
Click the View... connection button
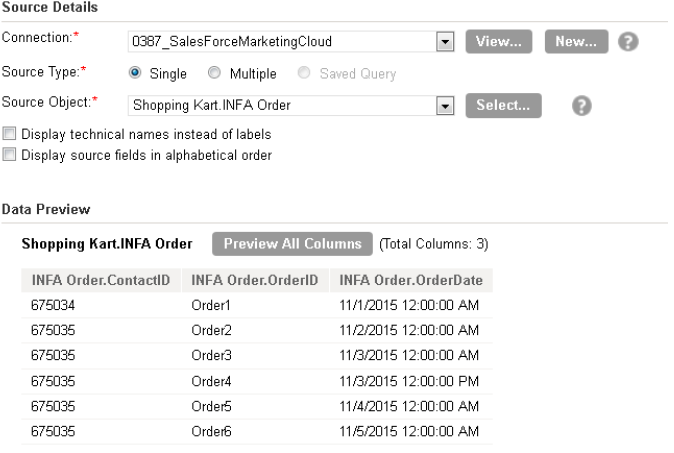pyautogui.click(x=499, y=42)
